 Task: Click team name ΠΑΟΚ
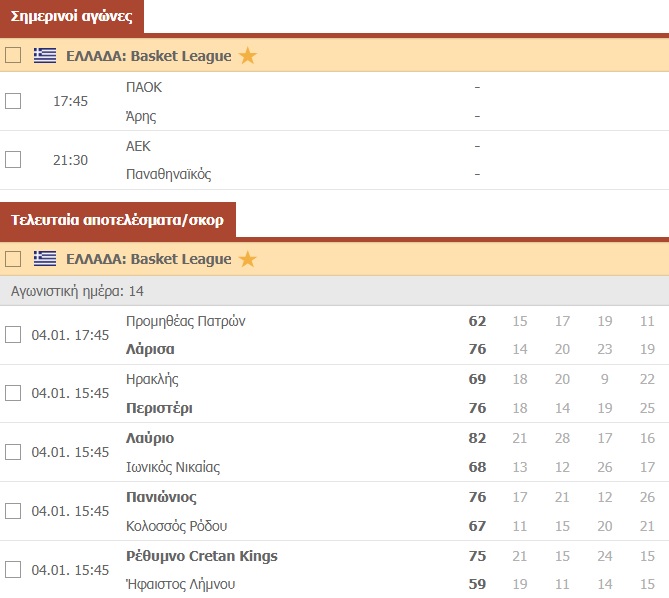144,87
